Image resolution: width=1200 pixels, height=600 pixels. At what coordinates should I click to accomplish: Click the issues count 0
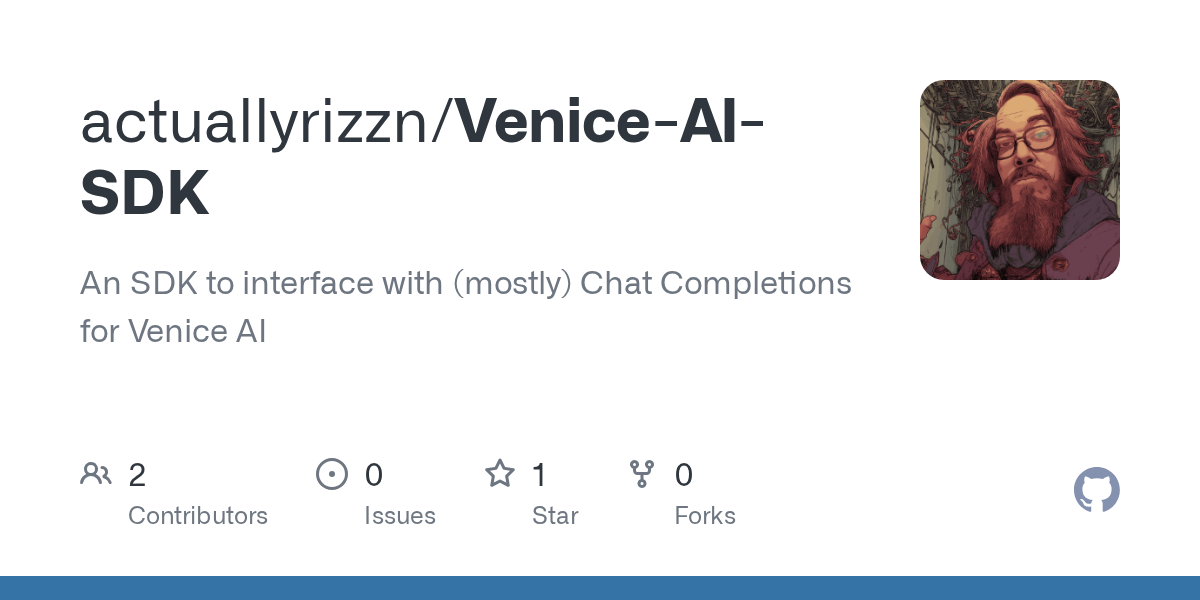point(373,475)
